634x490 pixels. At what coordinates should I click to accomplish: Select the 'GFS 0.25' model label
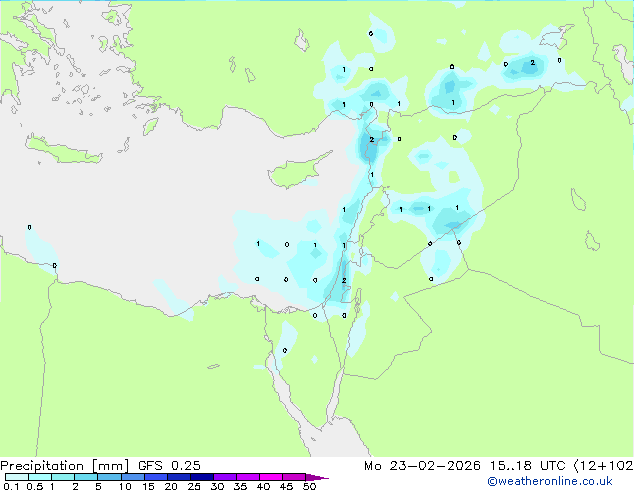tap(169, 466)
